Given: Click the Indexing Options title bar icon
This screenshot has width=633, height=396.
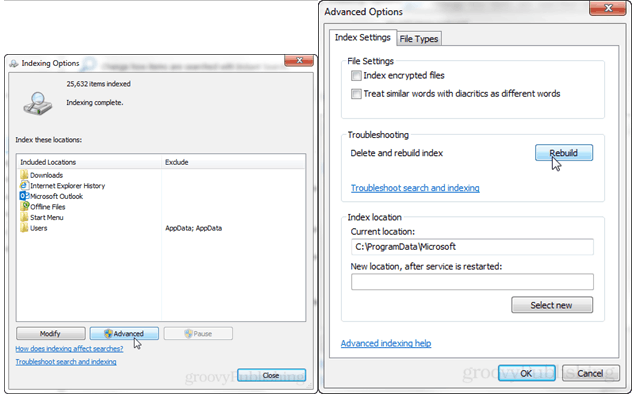Looking at the screenshot, I should pos(14,63).
